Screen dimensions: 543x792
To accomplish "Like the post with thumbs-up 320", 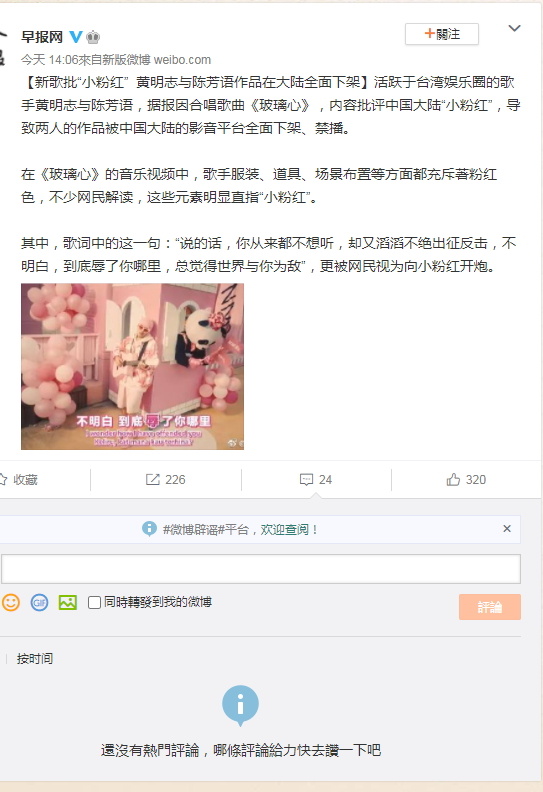I will (x=466, y=480).
